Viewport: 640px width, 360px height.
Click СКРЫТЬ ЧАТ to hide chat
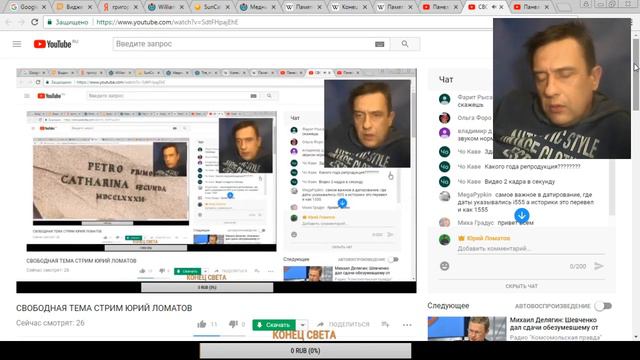tap(521, 286)
